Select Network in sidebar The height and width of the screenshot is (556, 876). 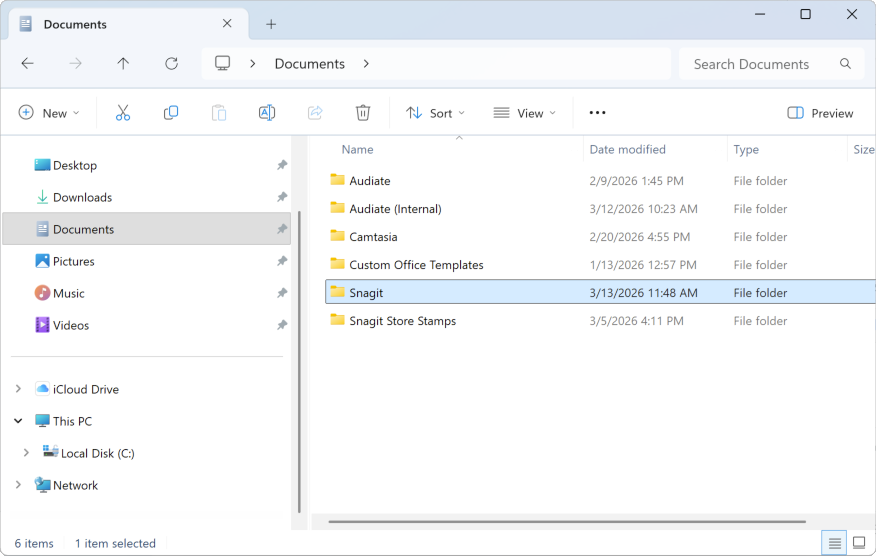(75, 485)
